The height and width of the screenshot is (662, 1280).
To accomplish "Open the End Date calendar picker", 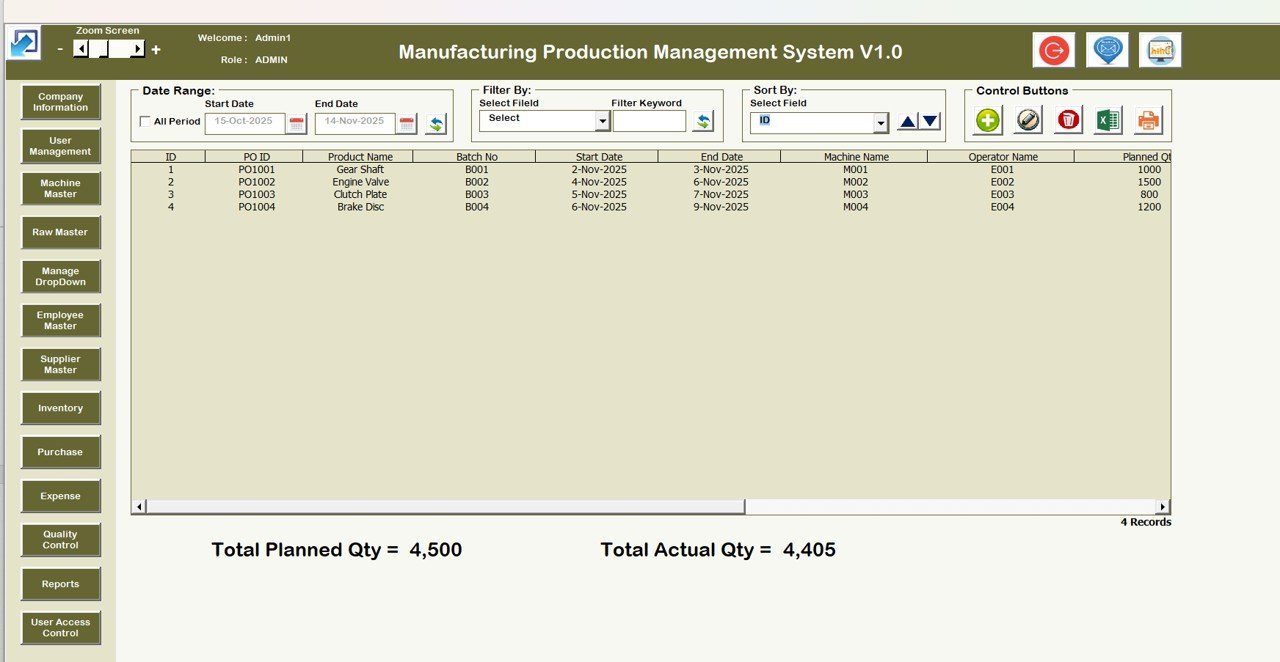I will pyautogui.click(x=407, y=123).
